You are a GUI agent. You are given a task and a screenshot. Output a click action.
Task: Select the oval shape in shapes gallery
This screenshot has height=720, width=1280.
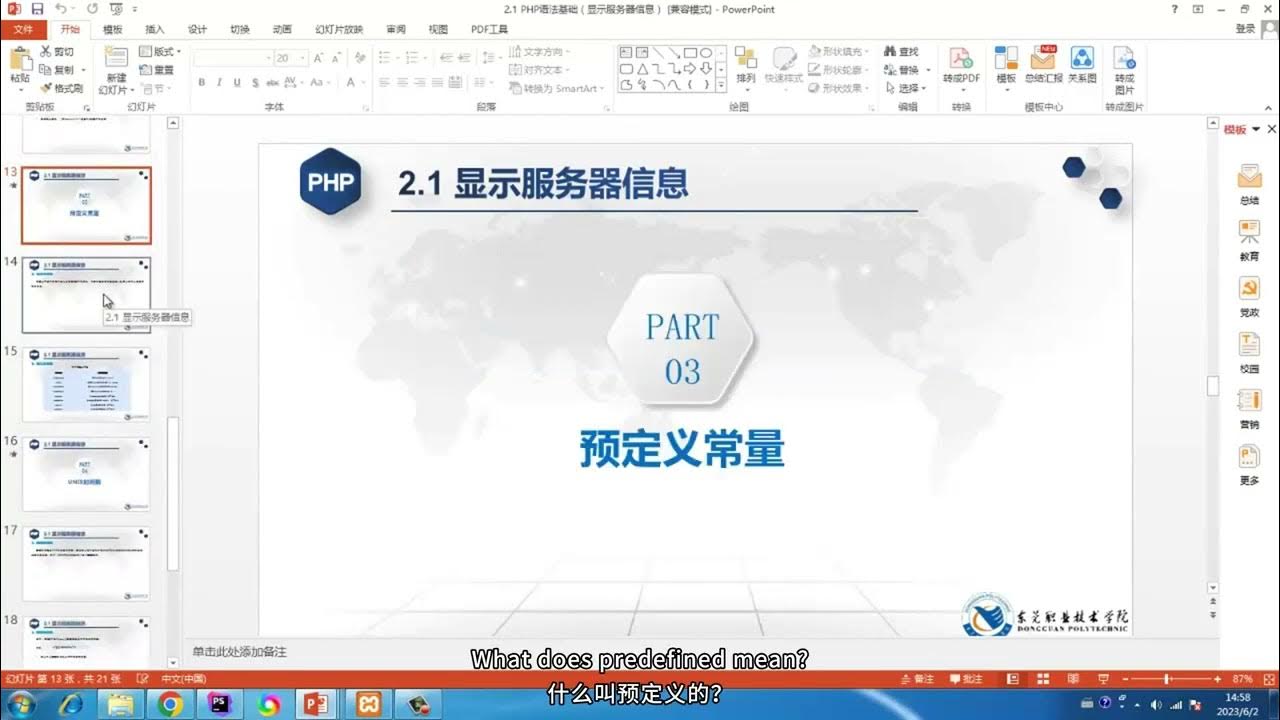(706, 52)
